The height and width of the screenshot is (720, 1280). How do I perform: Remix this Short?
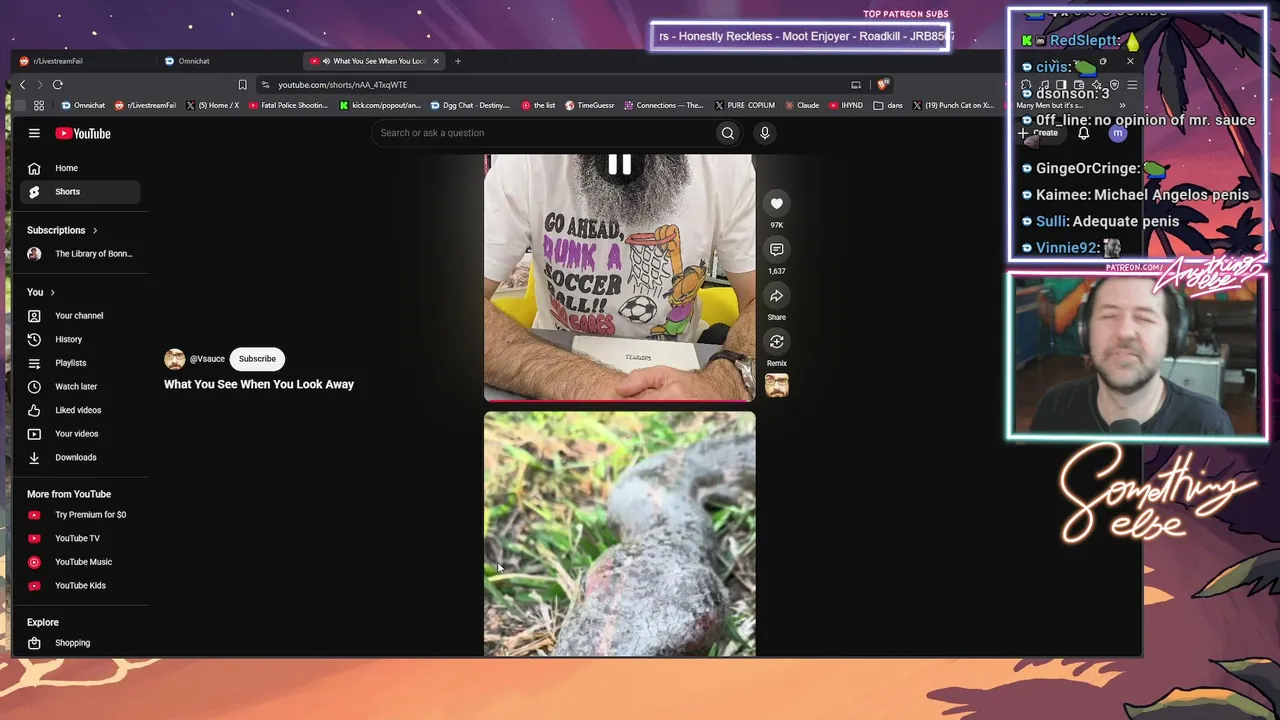click(777, 342)
